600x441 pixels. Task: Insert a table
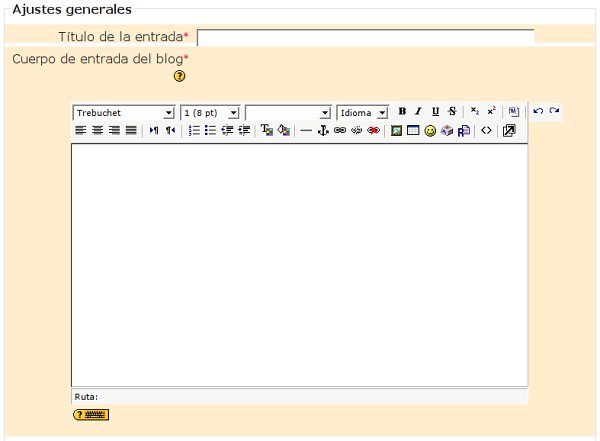(413, 131)
